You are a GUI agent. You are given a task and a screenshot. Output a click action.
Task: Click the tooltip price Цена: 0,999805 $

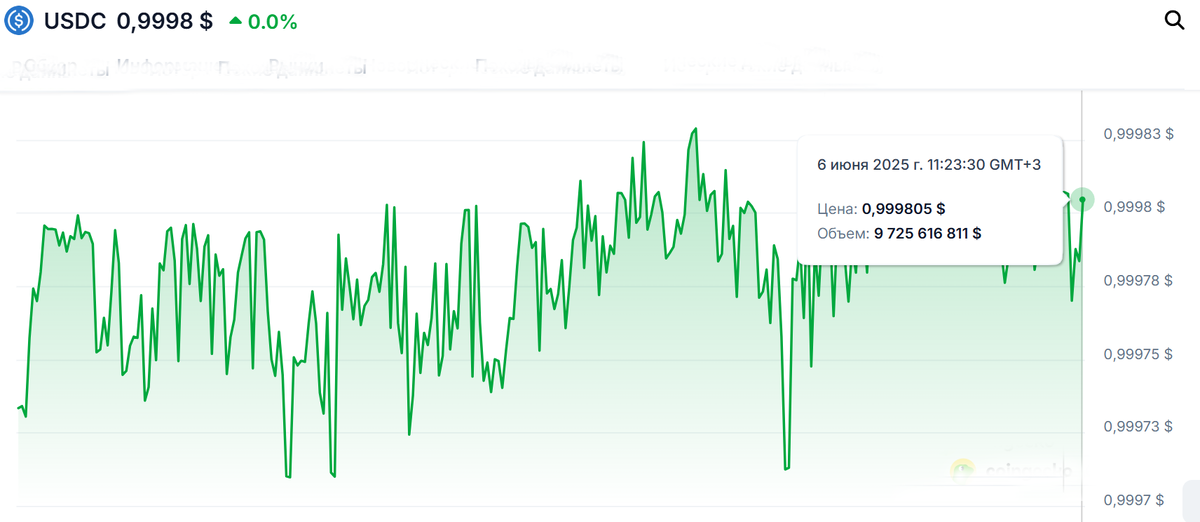click(x=881, y=209)
